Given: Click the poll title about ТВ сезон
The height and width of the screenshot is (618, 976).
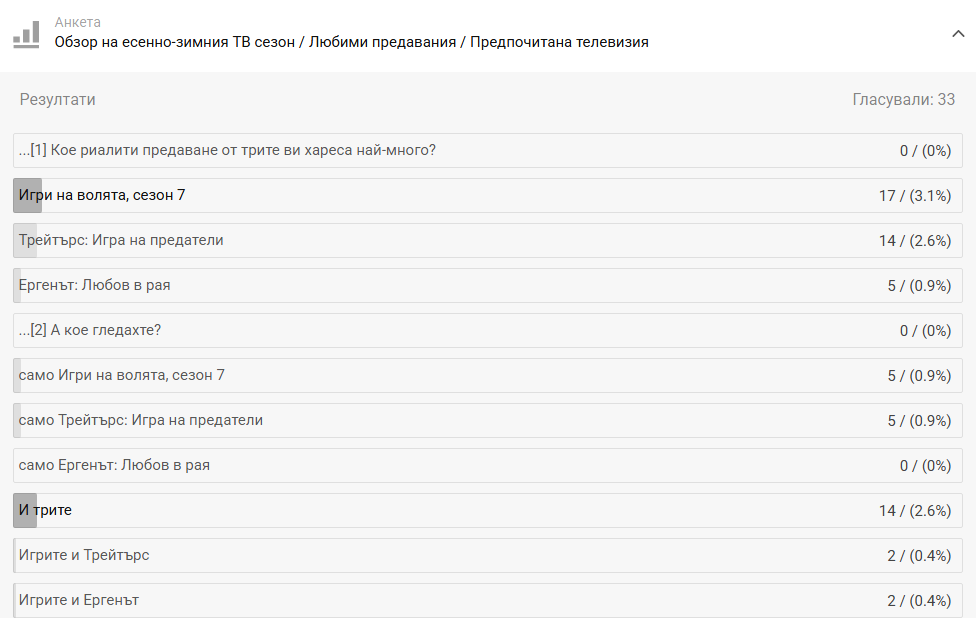Looking at the screenshot, I should tap(351, 42).
